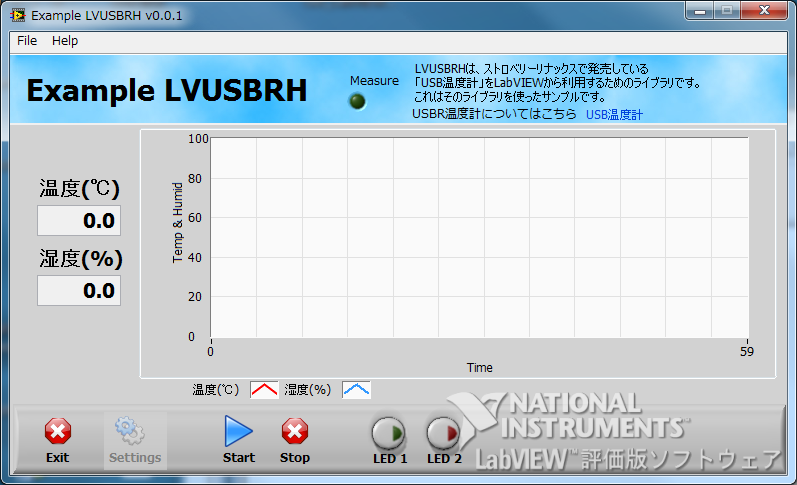This screenshot has width=797, height=485.
Task: Click inside the Temp & Humid chart area
Action: (478, 238)
